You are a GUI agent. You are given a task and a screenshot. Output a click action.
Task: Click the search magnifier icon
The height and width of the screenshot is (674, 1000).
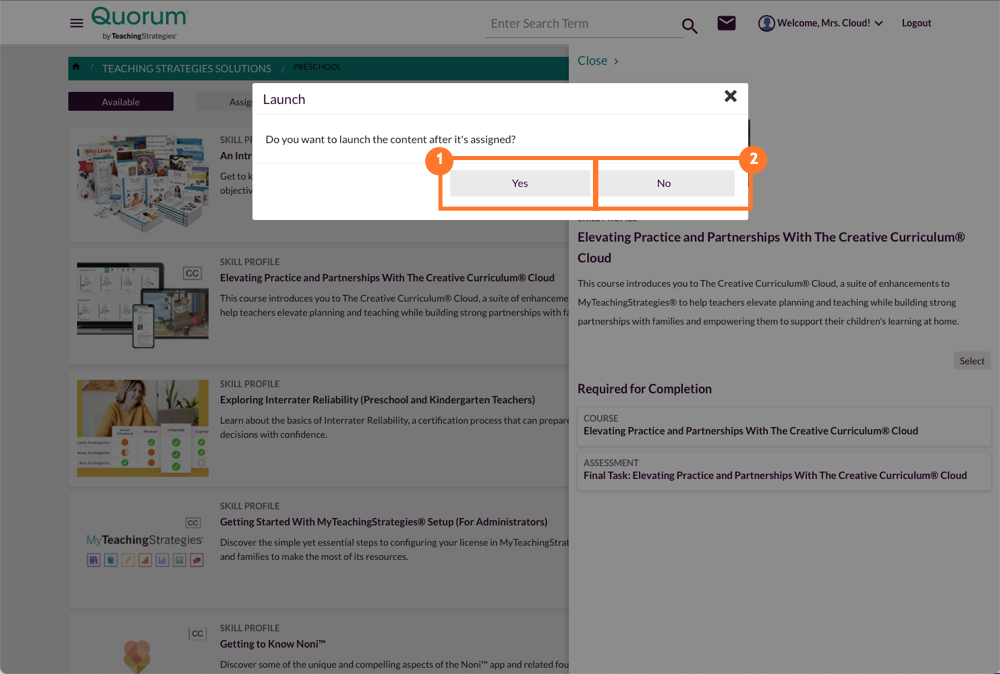click(689, 24)
